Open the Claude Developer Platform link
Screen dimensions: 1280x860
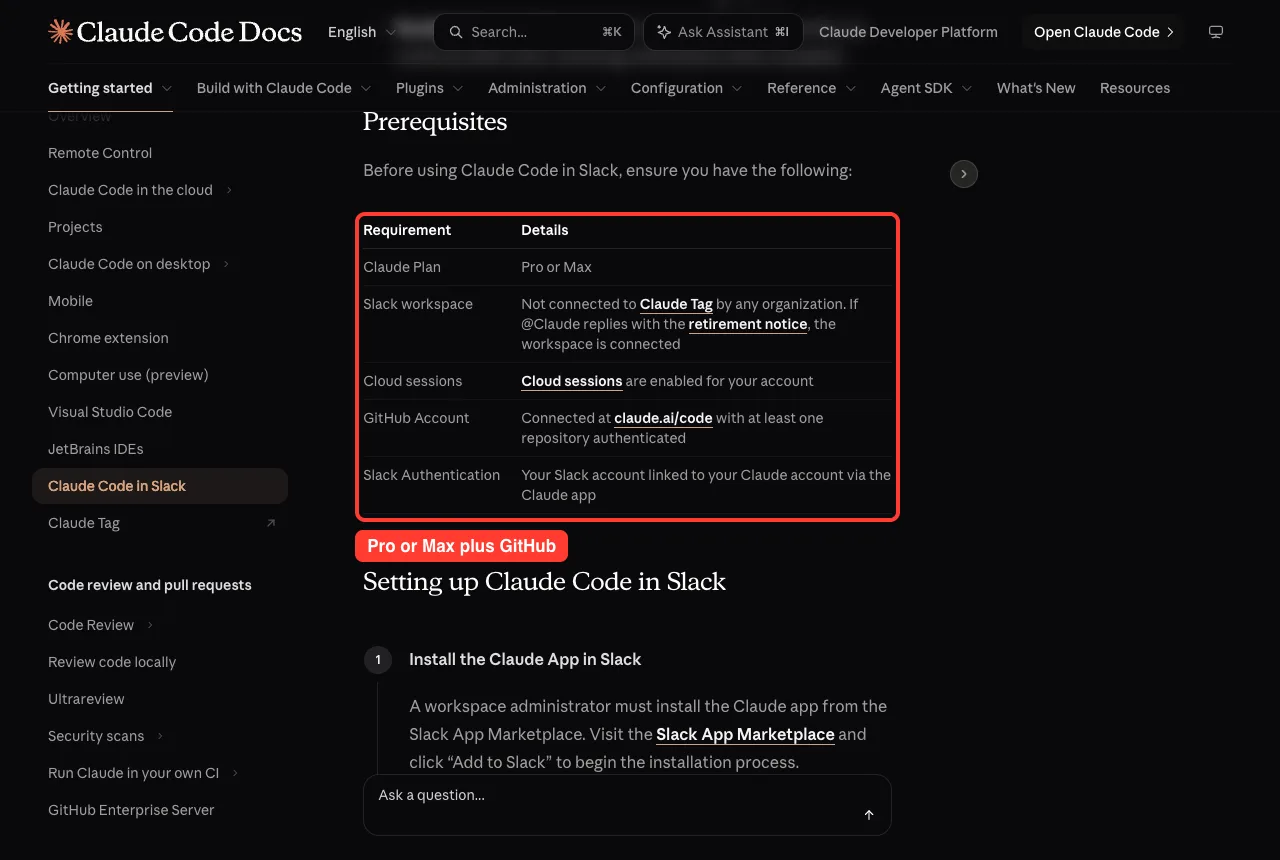(x=908, y=32)
